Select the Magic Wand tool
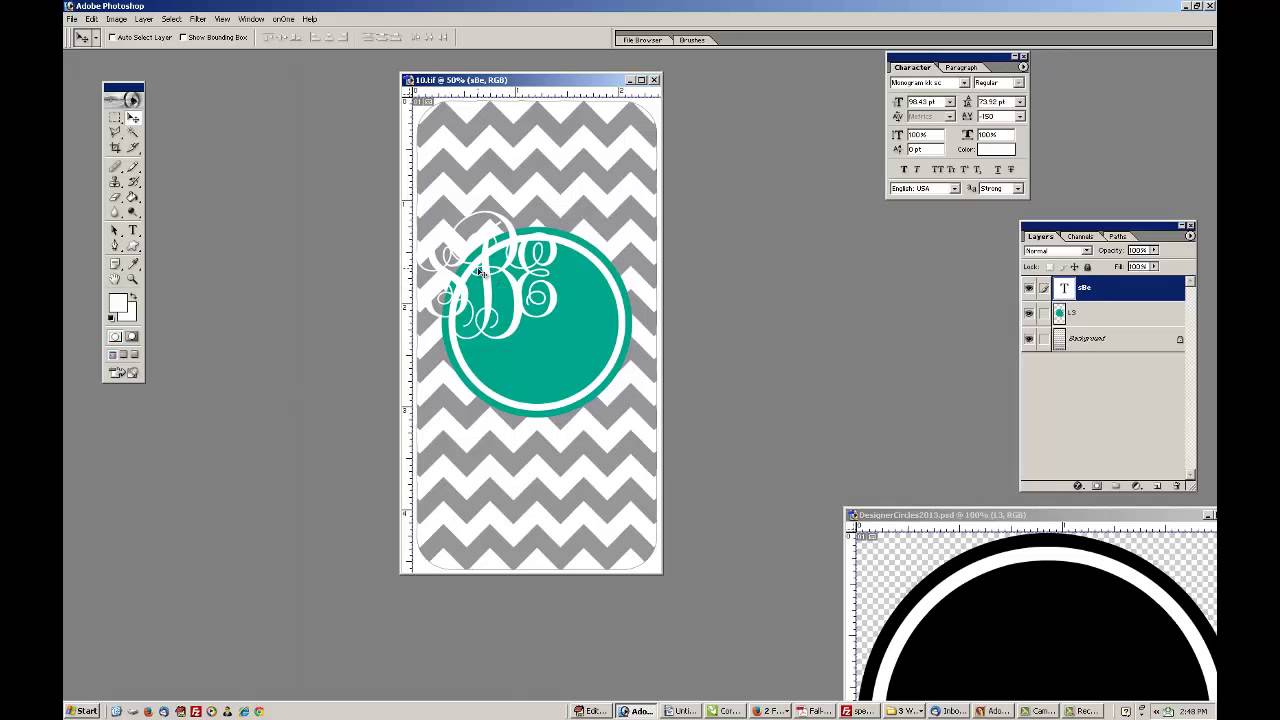1280x720 pixels. point(132,132)
